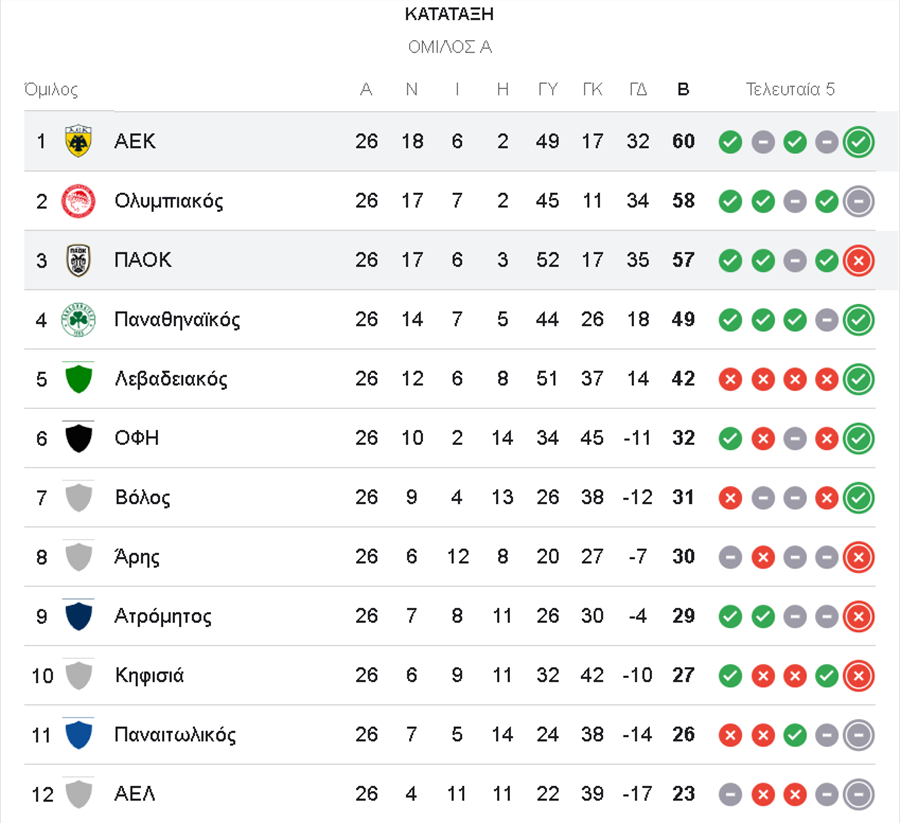Image resolution: width=900 pixels, height=823 pixels.
Task: Click the Ολυμπιακός team crest icon
Action: pos(78,201)
